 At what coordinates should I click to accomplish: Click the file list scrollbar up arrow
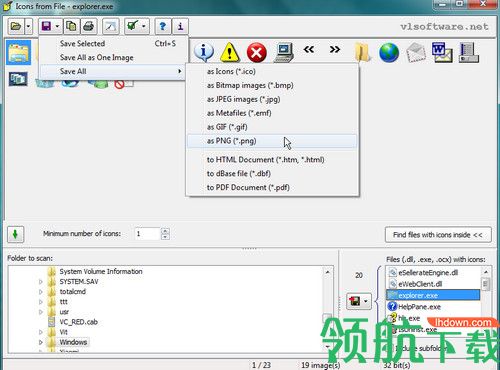(486, 272)
